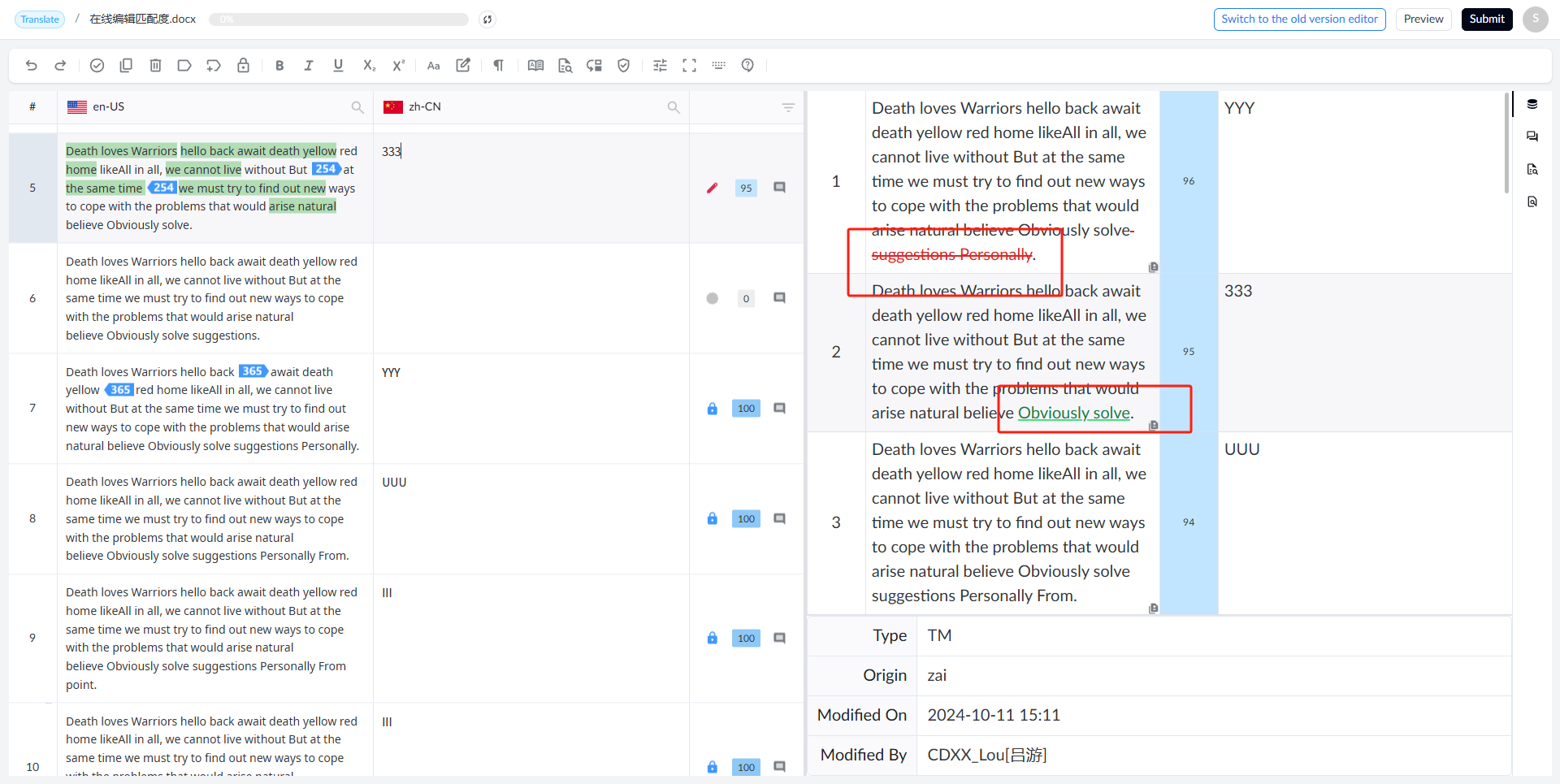Toggle underline formatting
1560x784 pixels.
click(x=338, y=66)
